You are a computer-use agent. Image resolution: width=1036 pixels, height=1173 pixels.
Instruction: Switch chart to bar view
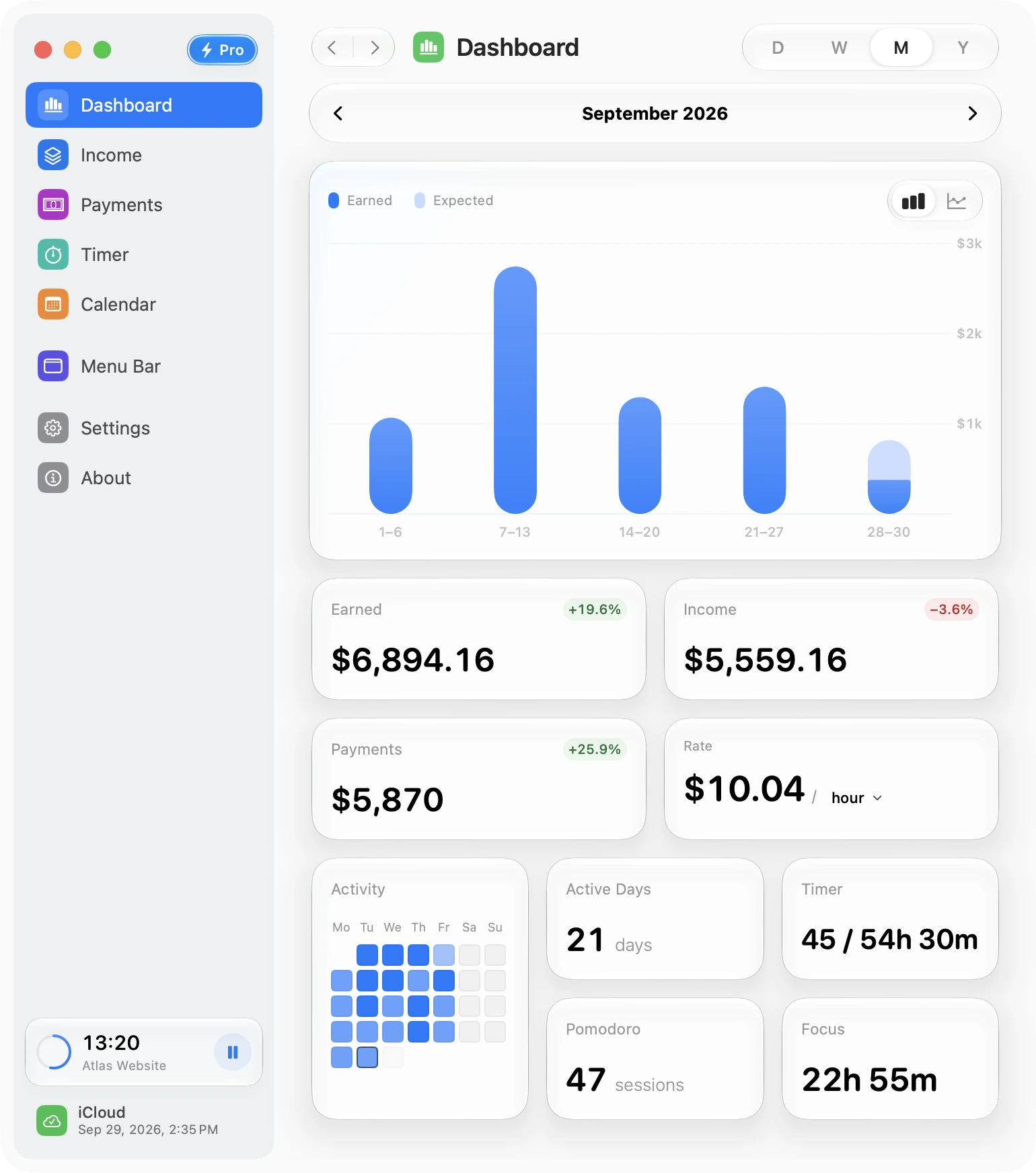click(x=914, y=201)
